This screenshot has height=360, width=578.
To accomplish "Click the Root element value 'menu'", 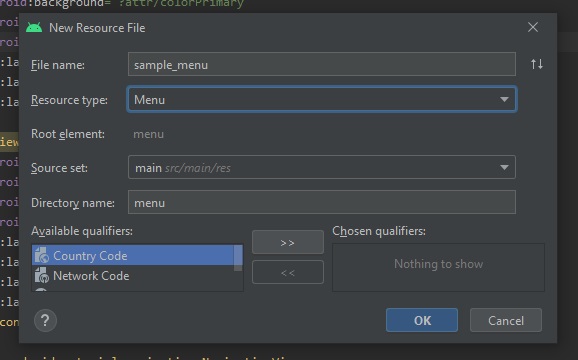I will (149, 134).
